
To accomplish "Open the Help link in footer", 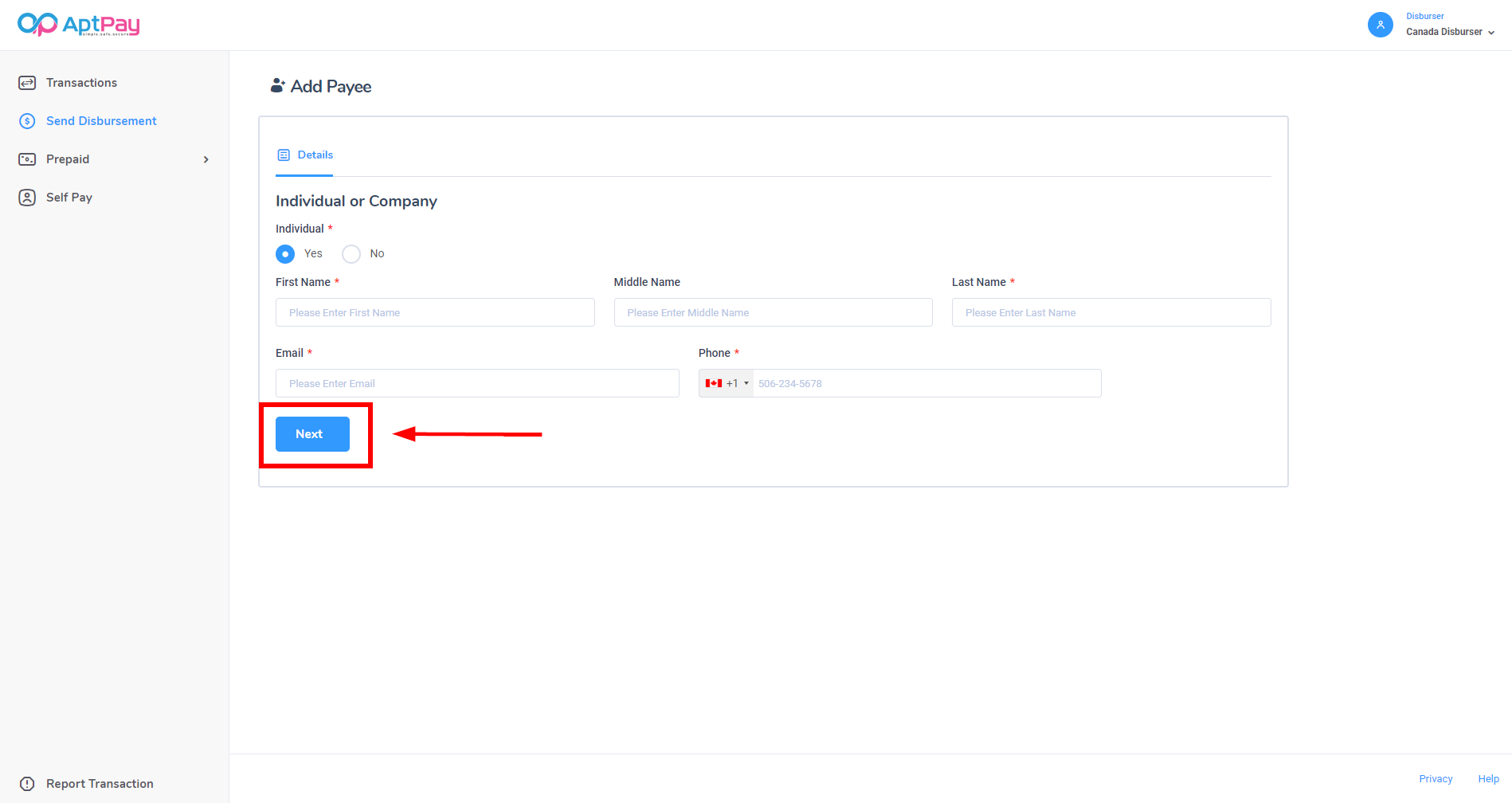I will [1488, 779].
